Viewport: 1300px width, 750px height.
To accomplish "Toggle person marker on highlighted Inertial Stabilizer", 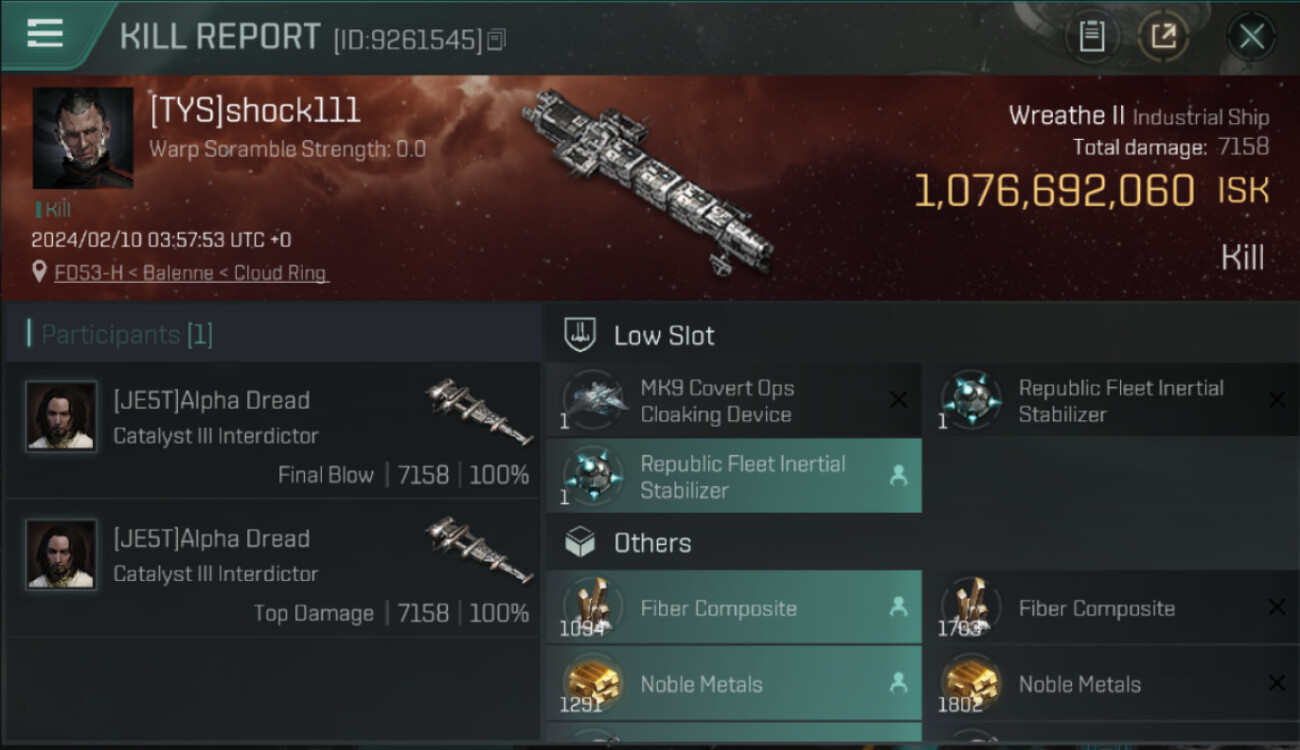I will point(898,477).
